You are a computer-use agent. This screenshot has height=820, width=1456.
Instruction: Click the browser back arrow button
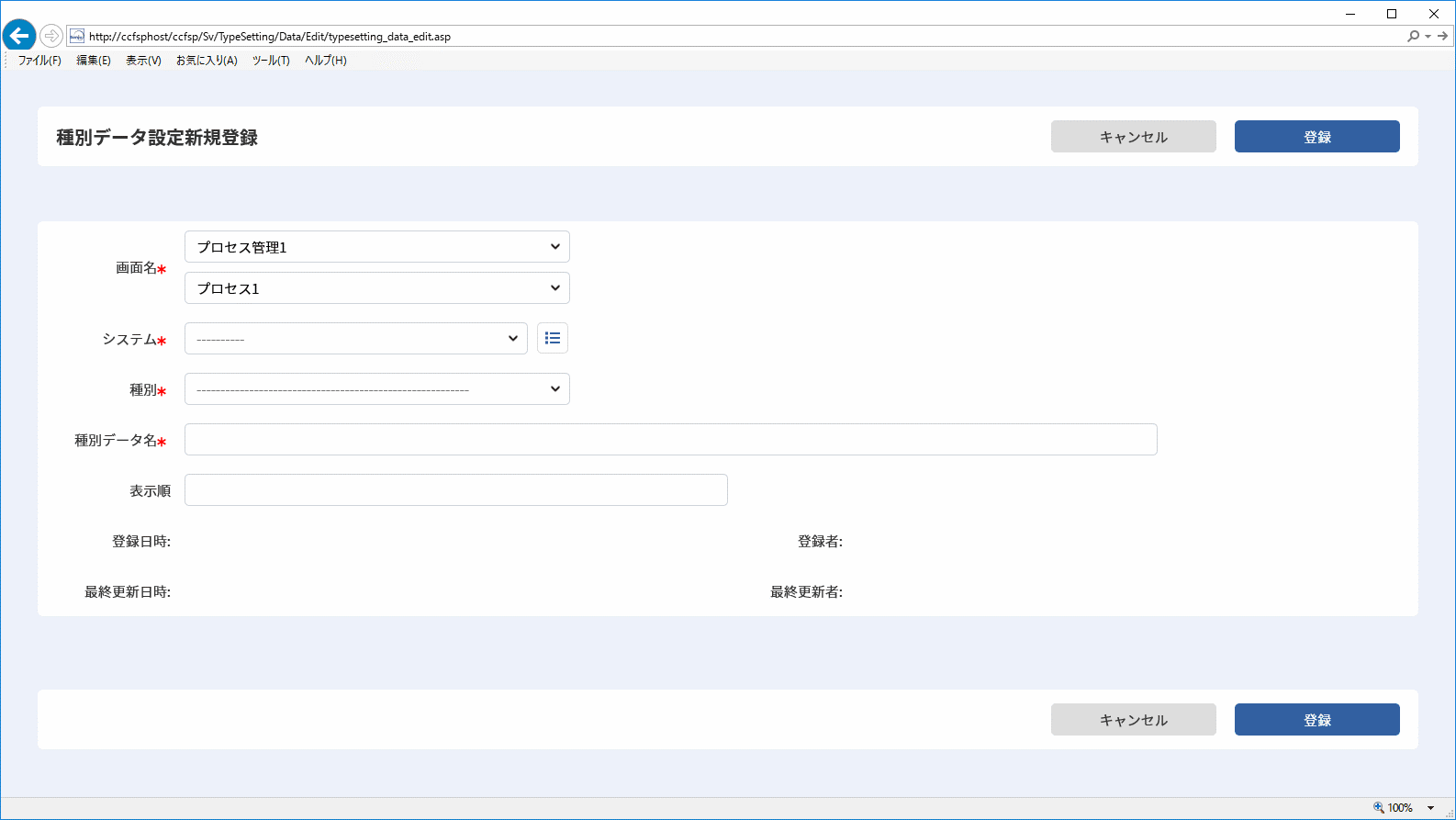[19, 36]
